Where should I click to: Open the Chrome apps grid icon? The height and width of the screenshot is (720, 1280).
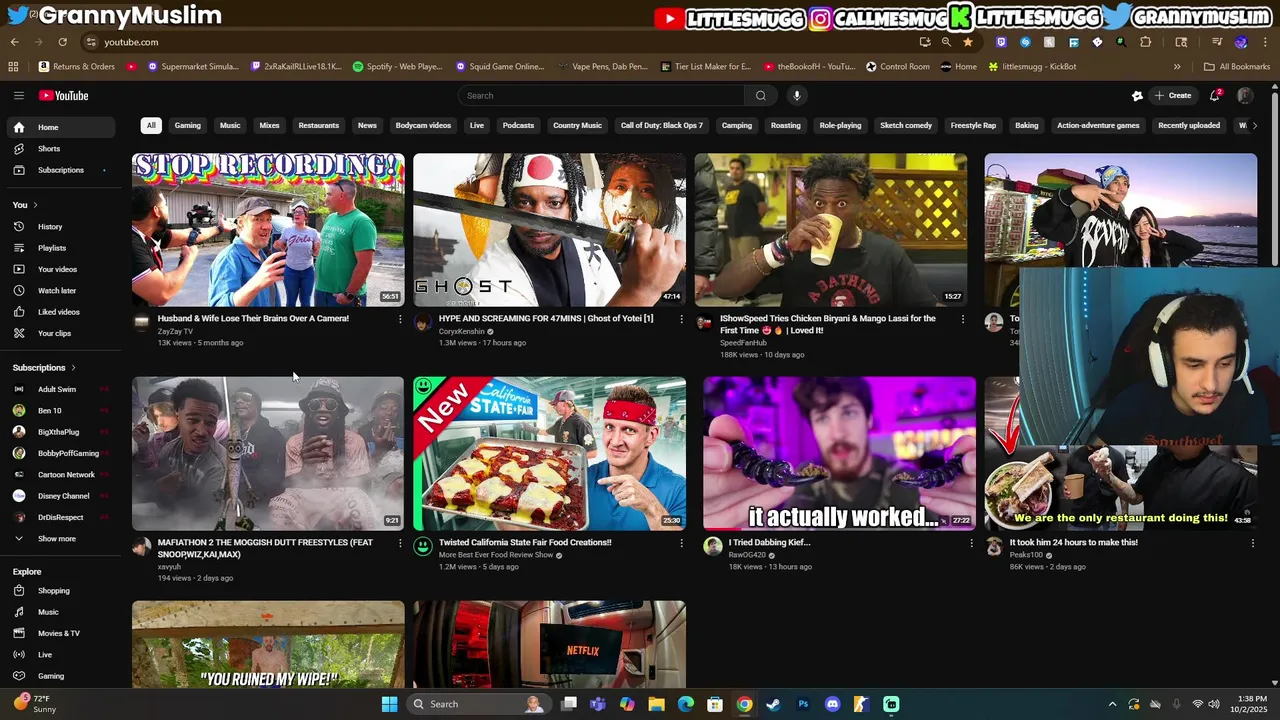13,67
